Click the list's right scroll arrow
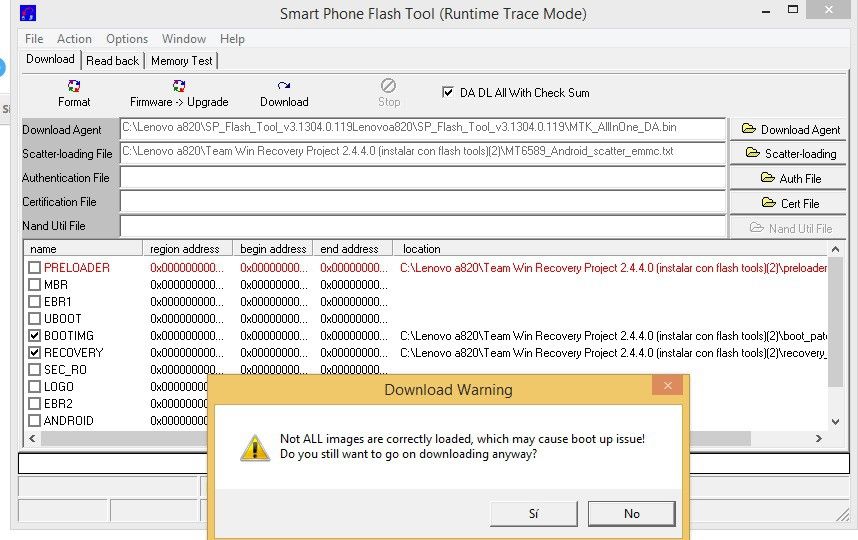Image resolution: width=858 pixels, height=540 pixels. [819, 438]
